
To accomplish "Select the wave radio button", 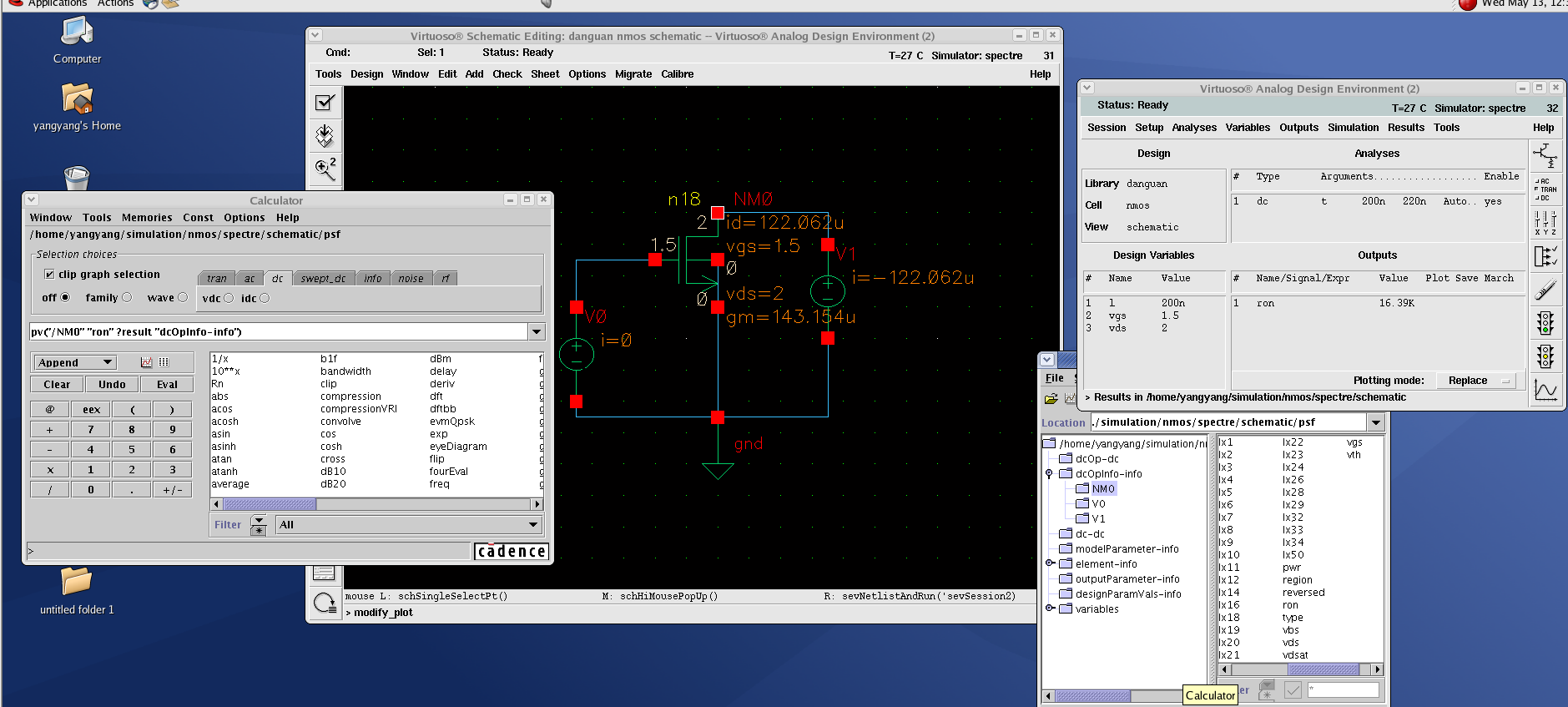I will [x=183, y=298].
